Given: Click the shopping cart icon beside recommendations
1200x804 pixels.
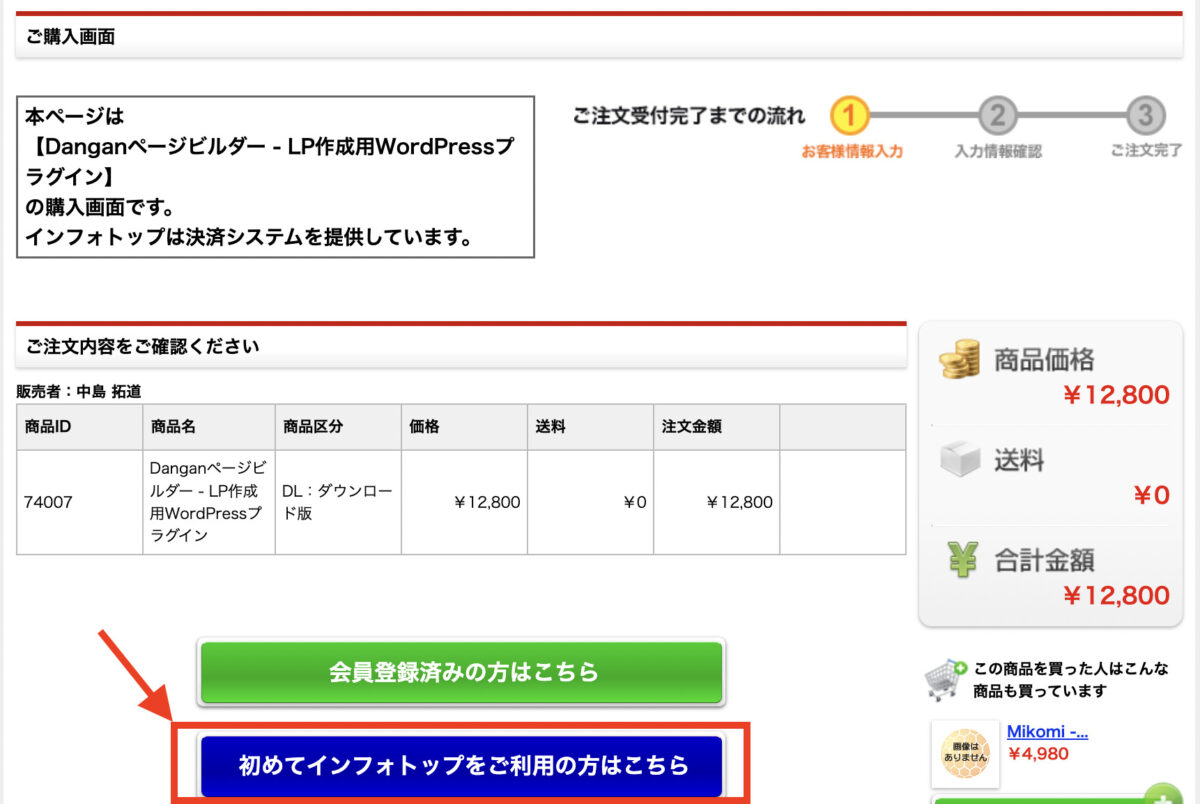Looking at the screenshot, I should pyautogui.click(x=945, y=680).
